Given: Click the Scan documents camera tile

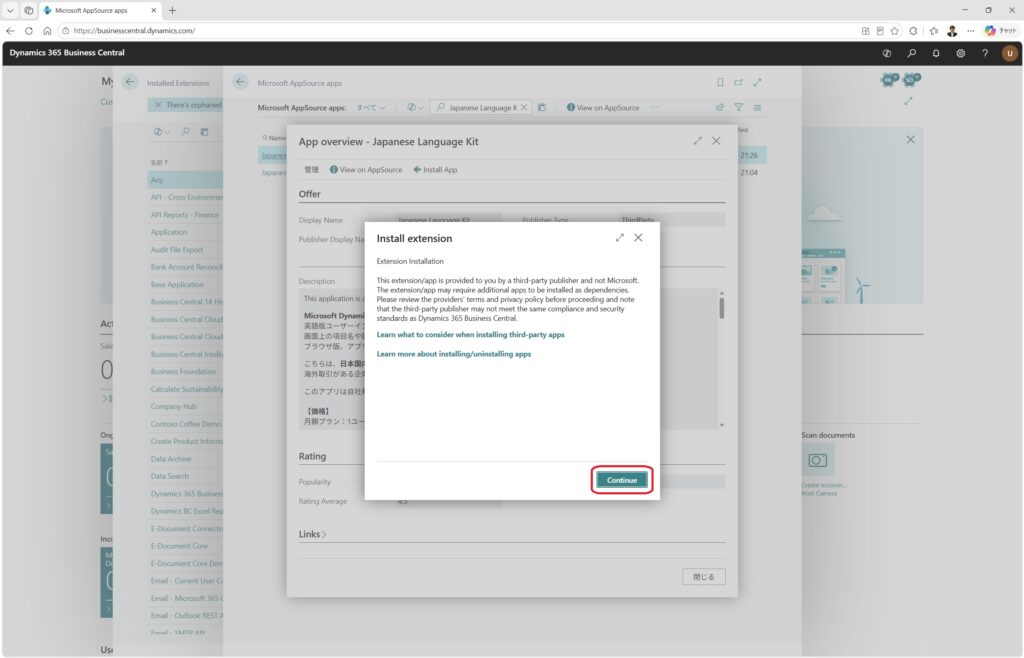Looking at the screenshot, I should (x=817, y=461).
